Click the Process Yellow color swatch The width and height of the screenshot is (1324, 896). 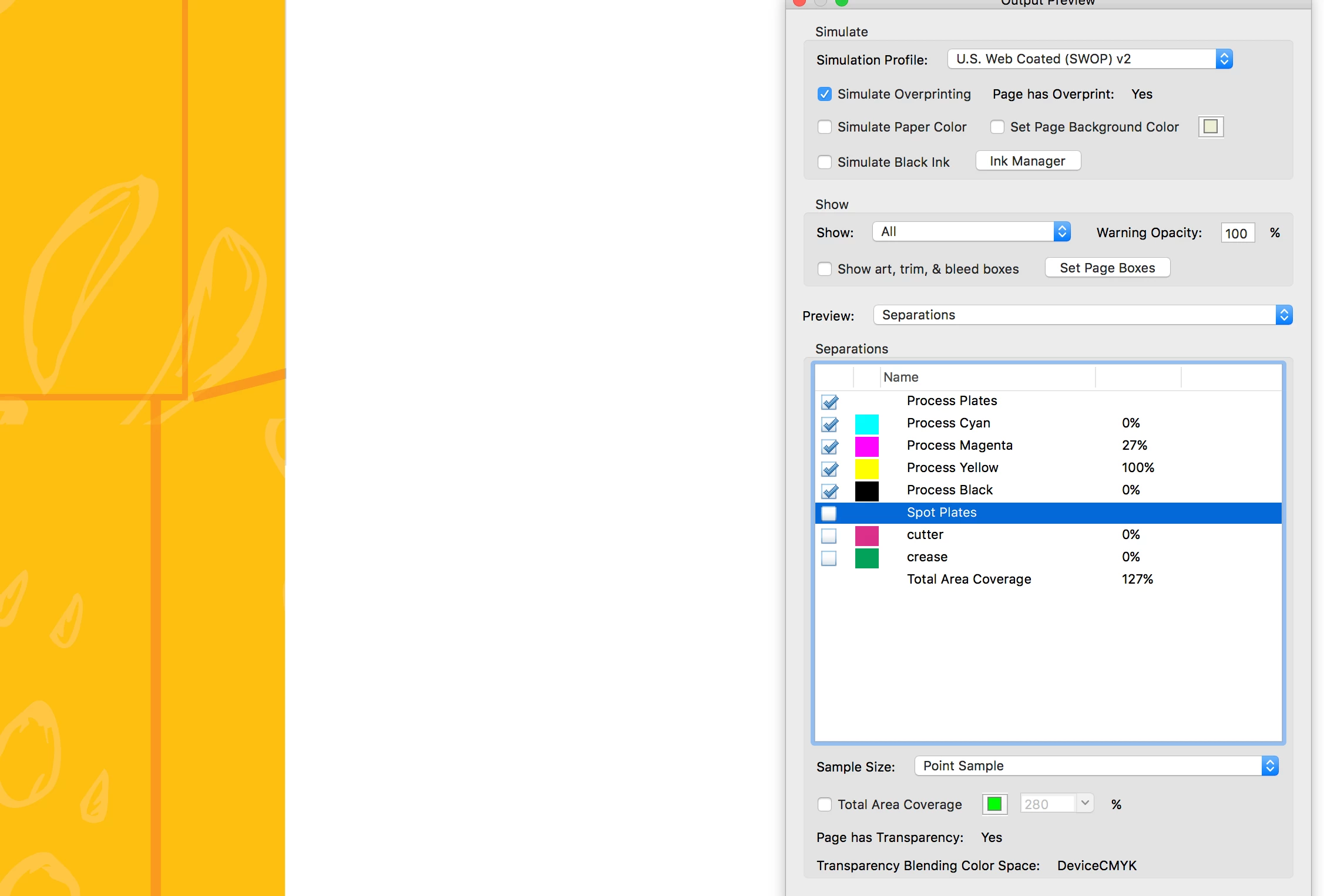click(866, 468)
